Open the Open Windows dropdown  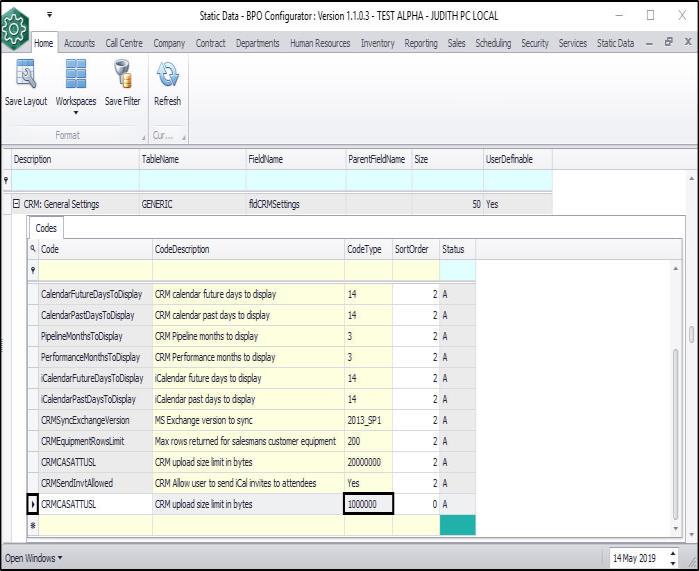click(x=34, y=556)
